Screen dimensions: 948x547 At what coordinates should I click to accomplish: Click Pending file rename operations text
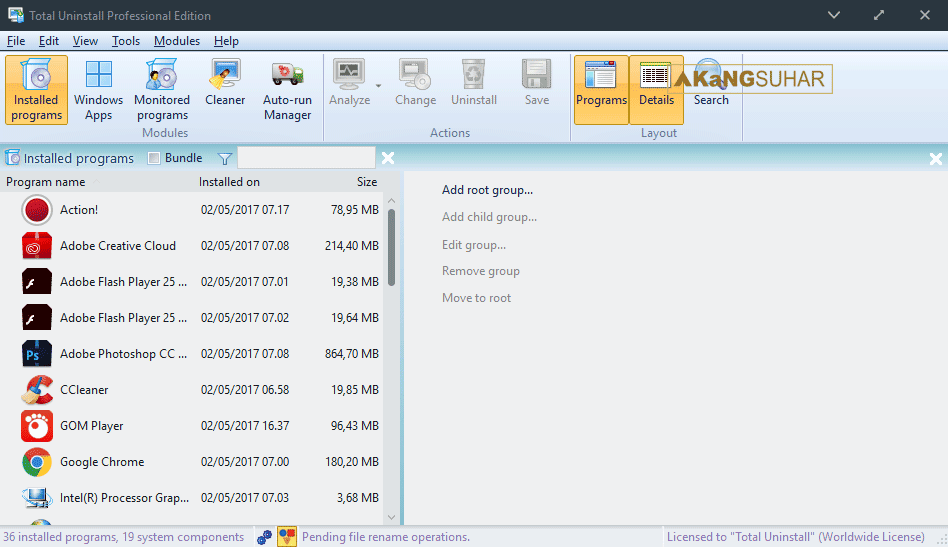point(386,537)
